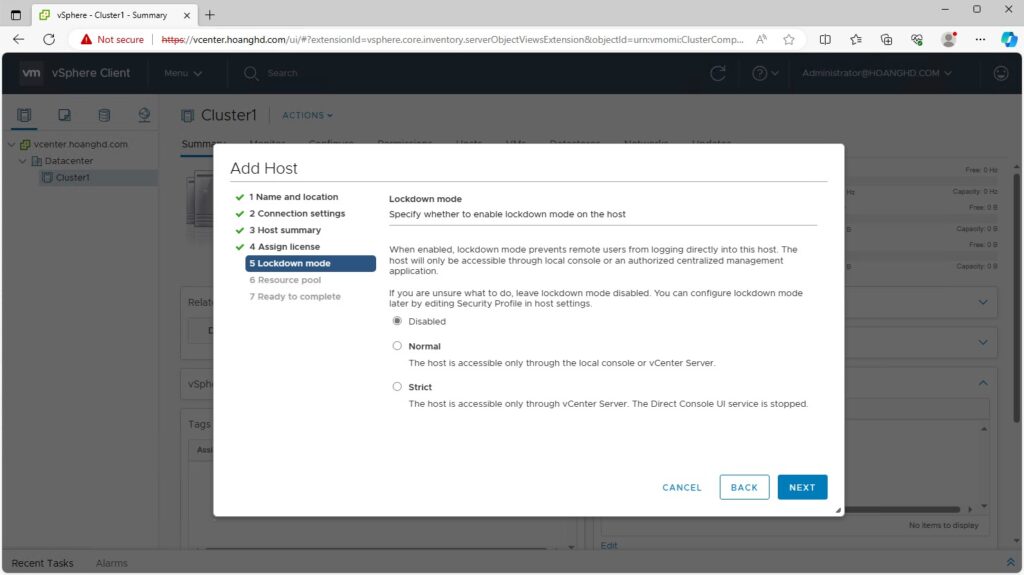1024x575 pixels.
Task: Collapse the expanded panel chevron on the right
Action: pos(983,383)
